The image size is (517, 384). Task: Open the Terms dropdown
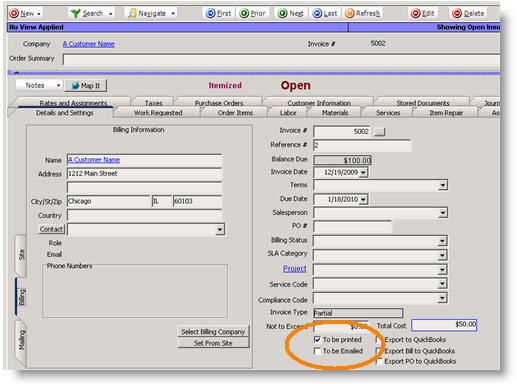click(x=443, y=185)
